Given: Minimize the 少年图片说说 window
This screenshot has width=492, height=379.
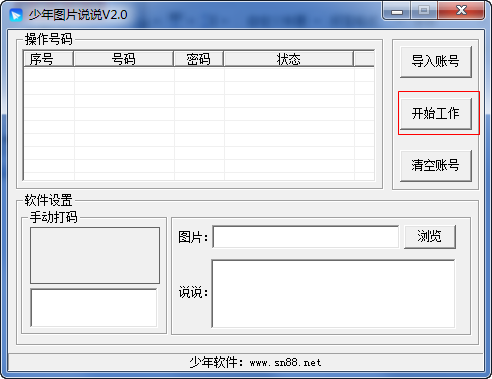Looking at the screenshot, I should tap(397, 11).
